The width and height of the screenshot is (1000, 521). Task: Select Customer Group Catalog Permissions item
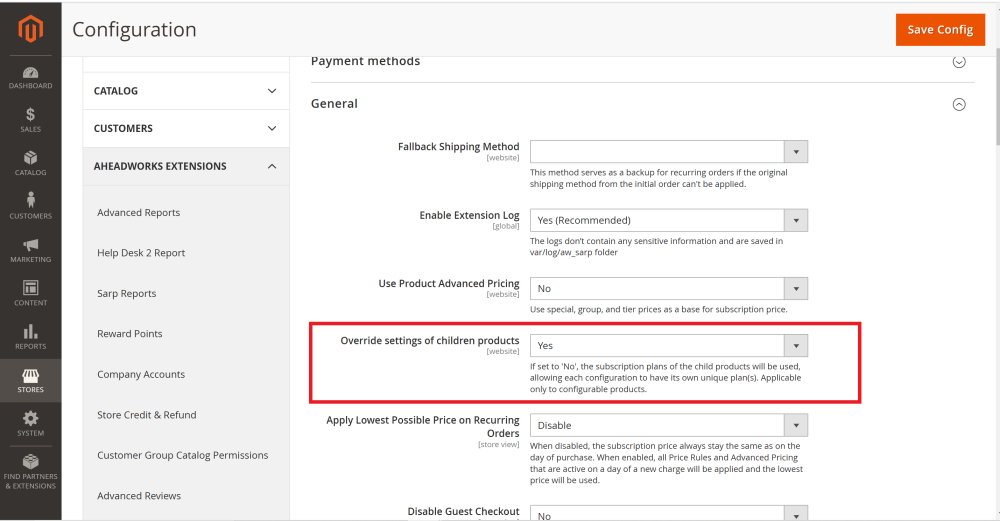pos(182,455)
